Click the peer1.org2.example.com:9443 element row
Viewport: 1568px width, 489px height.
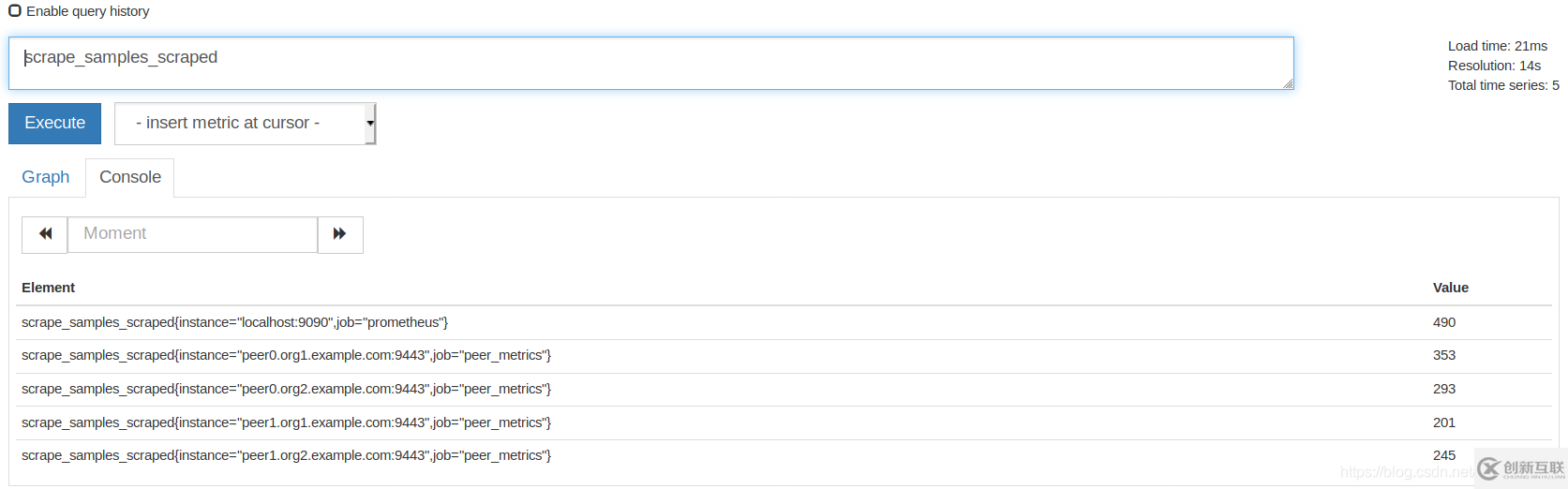pyautogui.click(x=287, y=455)
